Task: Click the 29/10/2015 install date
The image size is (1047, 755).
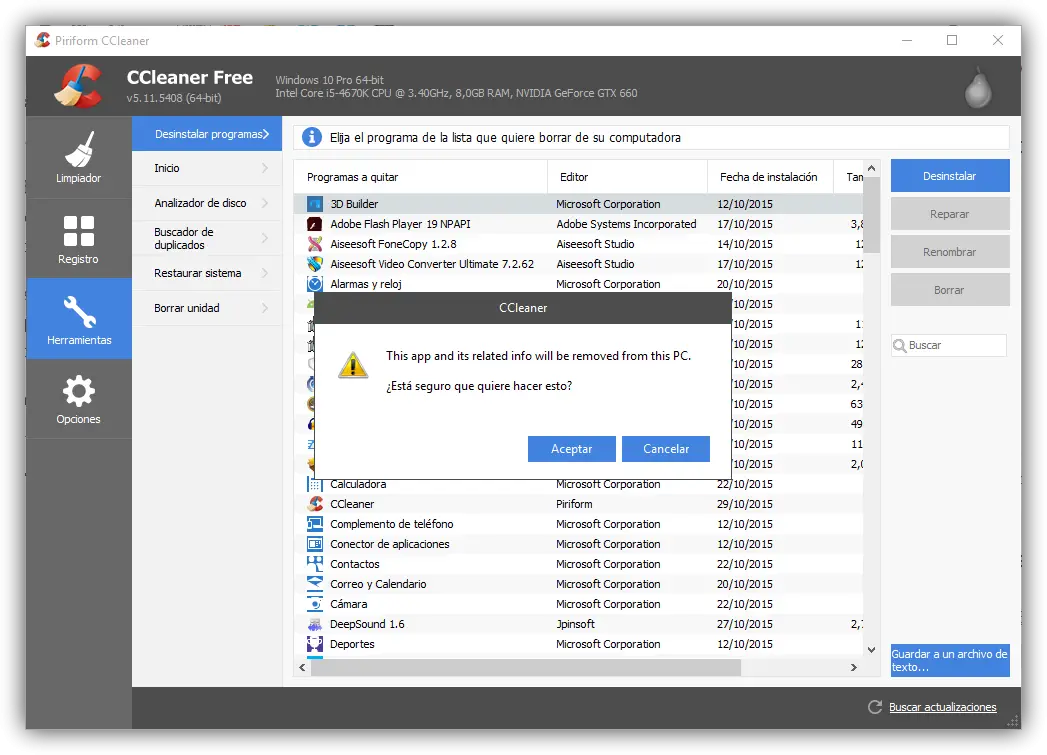Action: coord(745,504)
